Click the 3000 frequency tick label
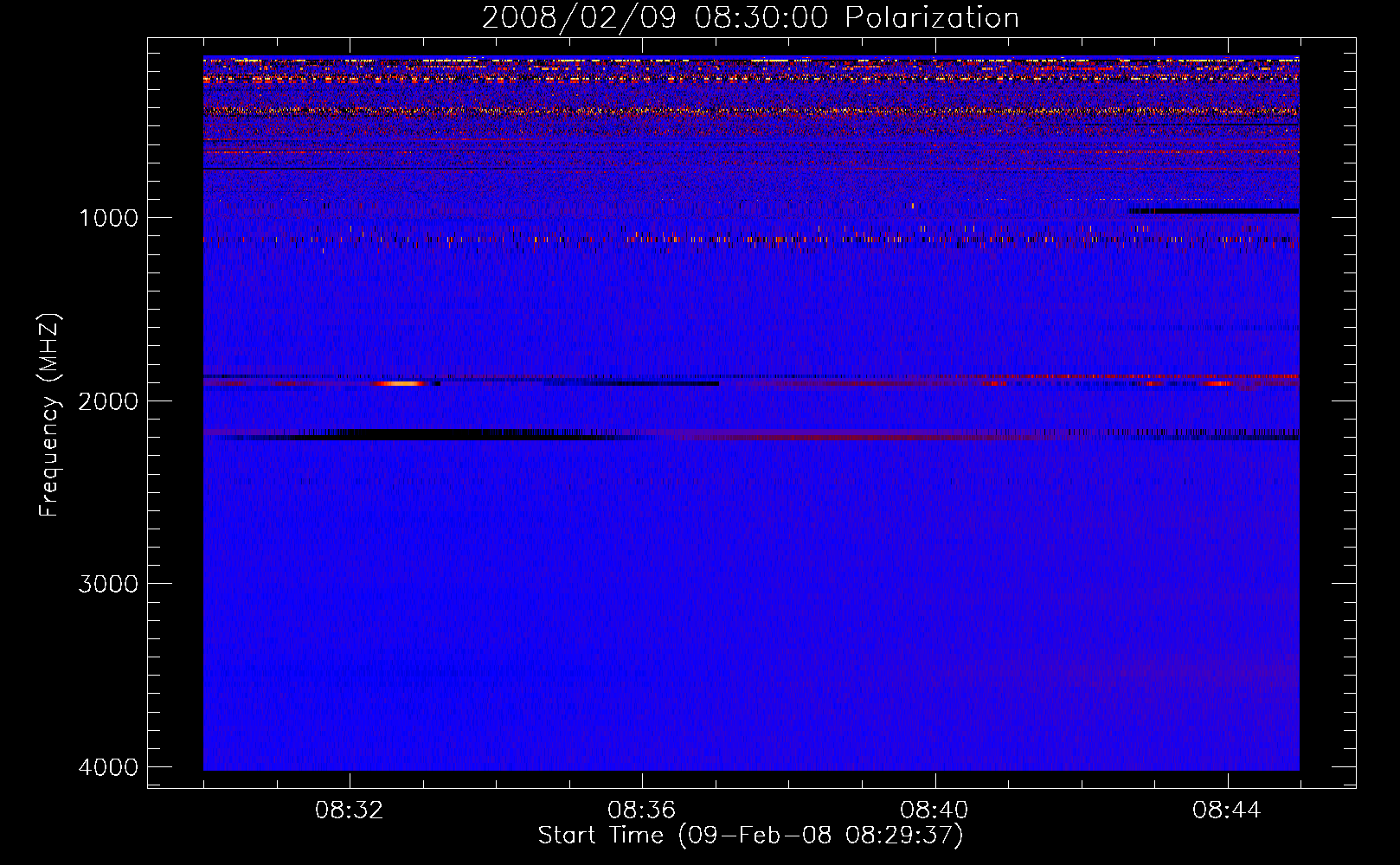 point(108,584)
